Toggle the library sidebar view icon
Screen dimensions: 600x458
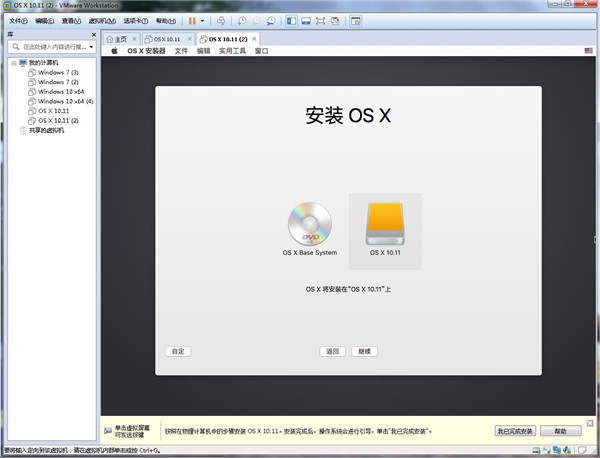pyautogui.click(x=291, y=21)
